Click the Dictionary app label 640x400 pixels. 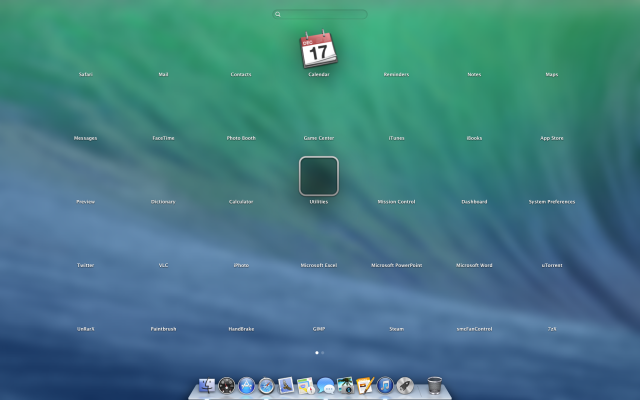point(163,202)
